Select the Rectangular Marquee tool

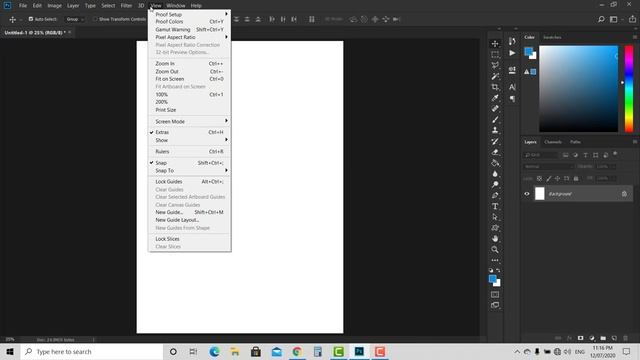pos(495,55)
